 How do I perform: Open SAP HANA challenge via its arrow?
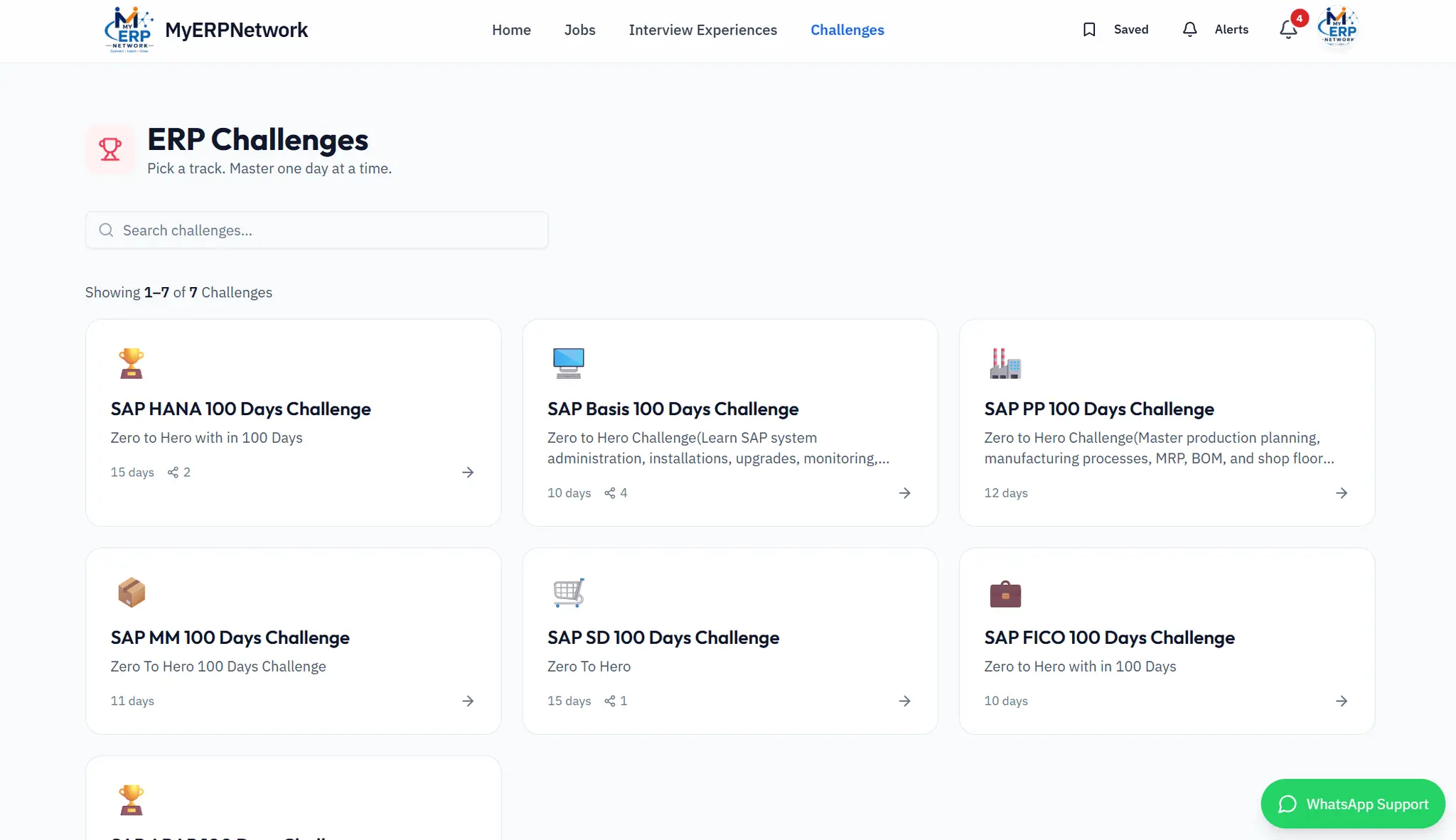click(468, 473)
